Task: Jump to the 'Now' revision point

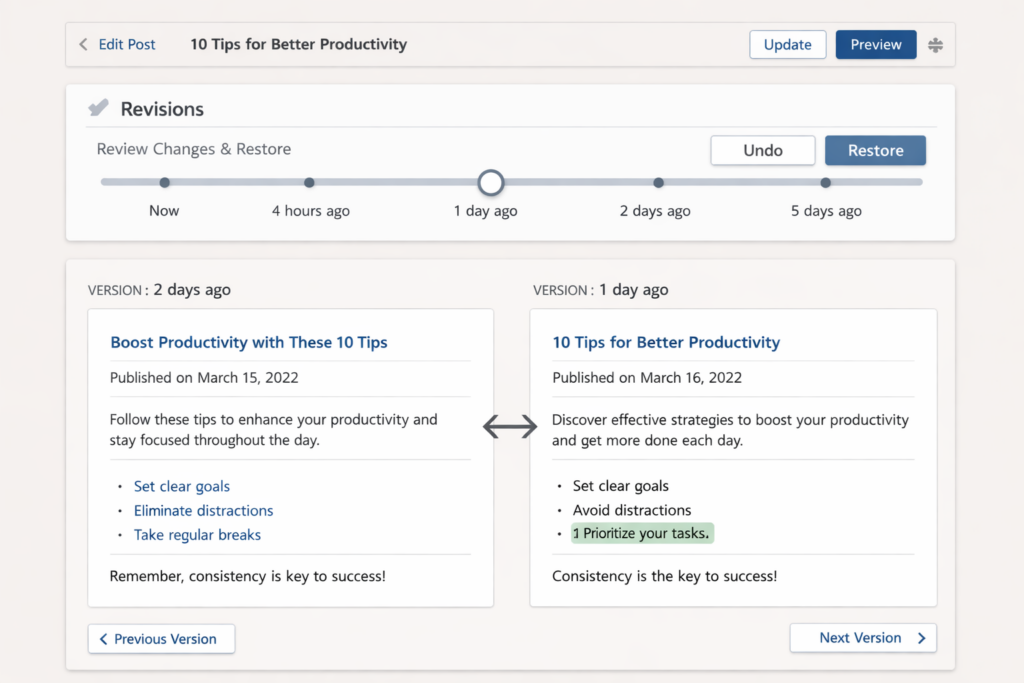Action: point(164,183)
